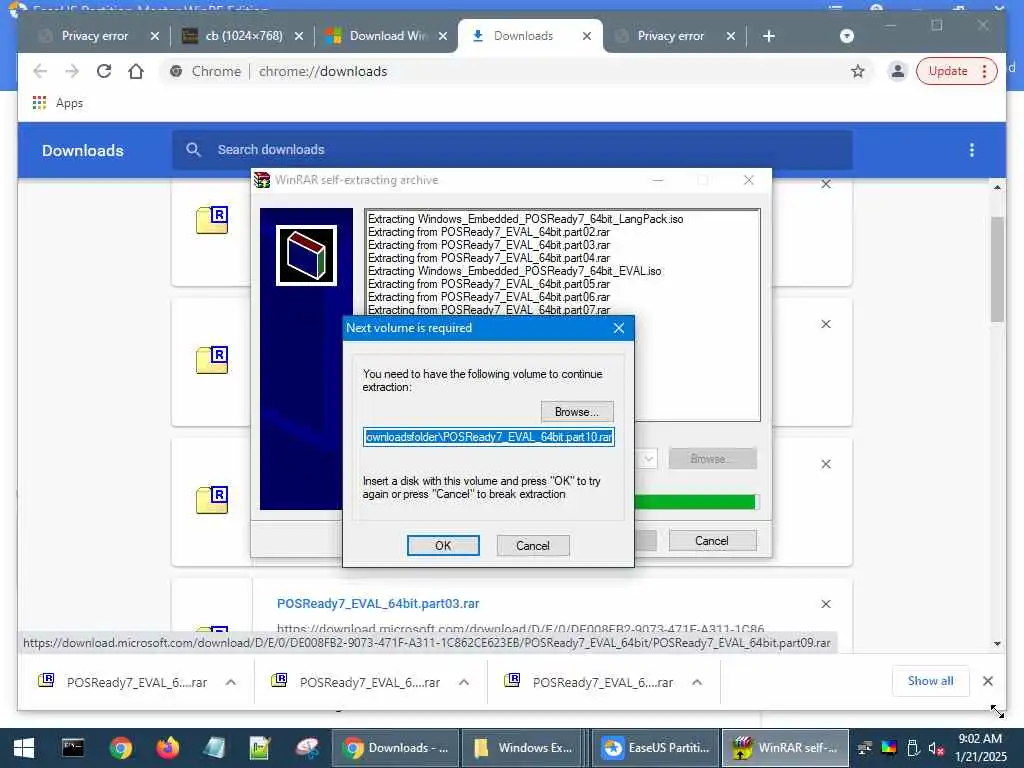Image resolution: width=1024 pixels, height=768 pixels.
Task: Close the cb (1024×768) tab
Action: 298,36
